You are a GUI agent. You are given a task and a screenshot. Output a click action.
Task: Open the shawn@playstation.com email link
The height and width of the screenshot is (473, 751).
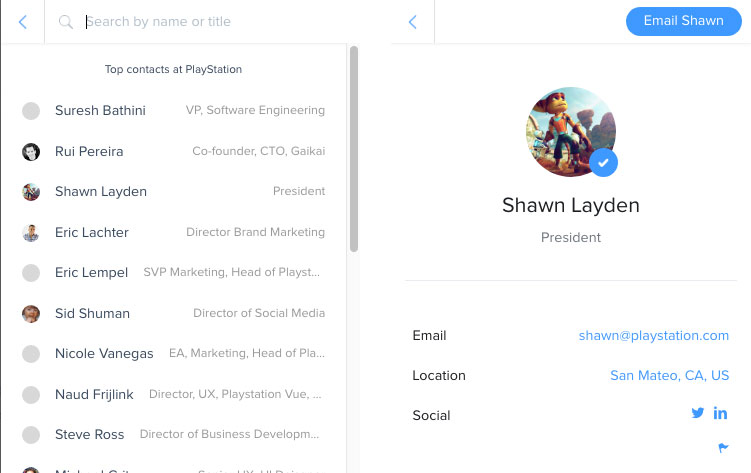pyautogui.click(x=653, y=336)
